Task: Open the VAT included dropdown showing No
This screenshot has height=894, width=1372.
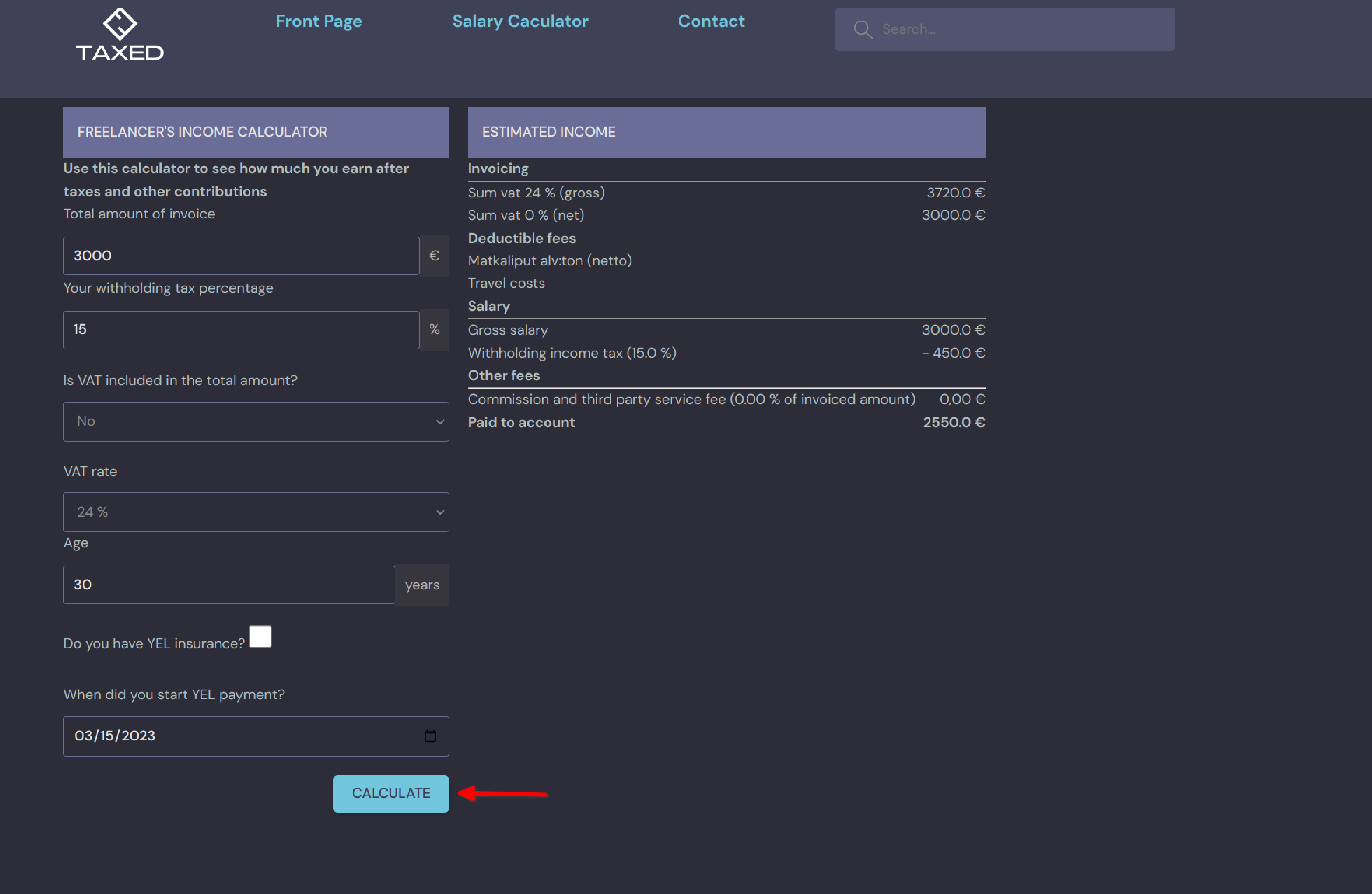Action: (x=256, y=422)
